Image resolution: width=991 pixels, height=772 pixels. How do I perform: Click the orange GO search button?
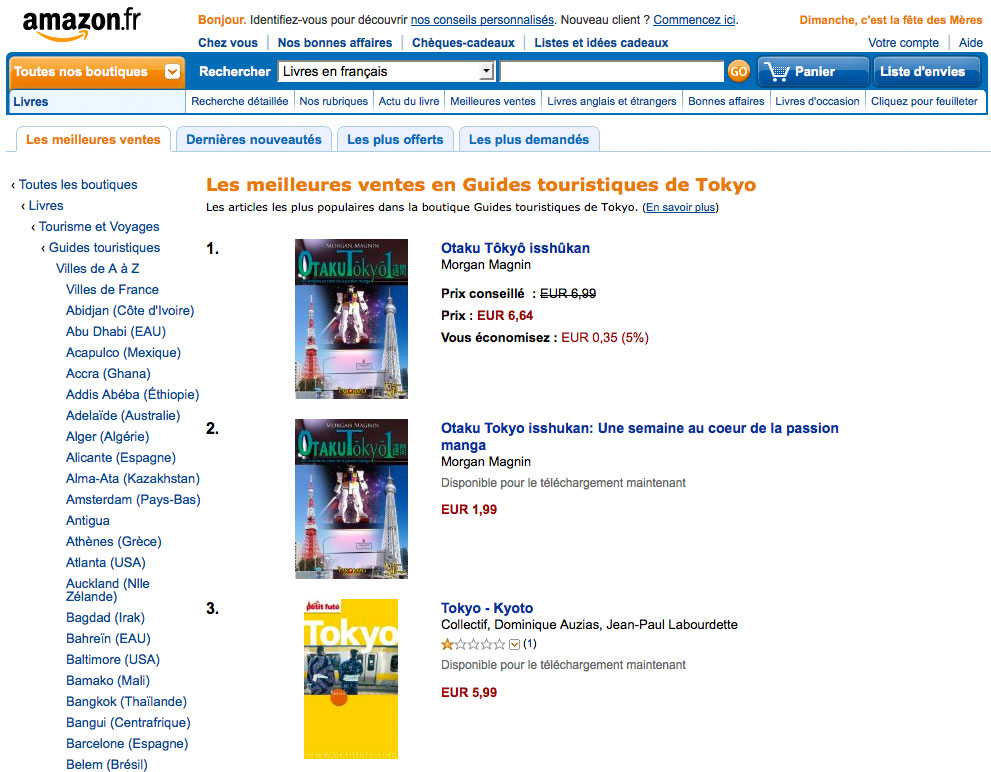pos(738,71)
